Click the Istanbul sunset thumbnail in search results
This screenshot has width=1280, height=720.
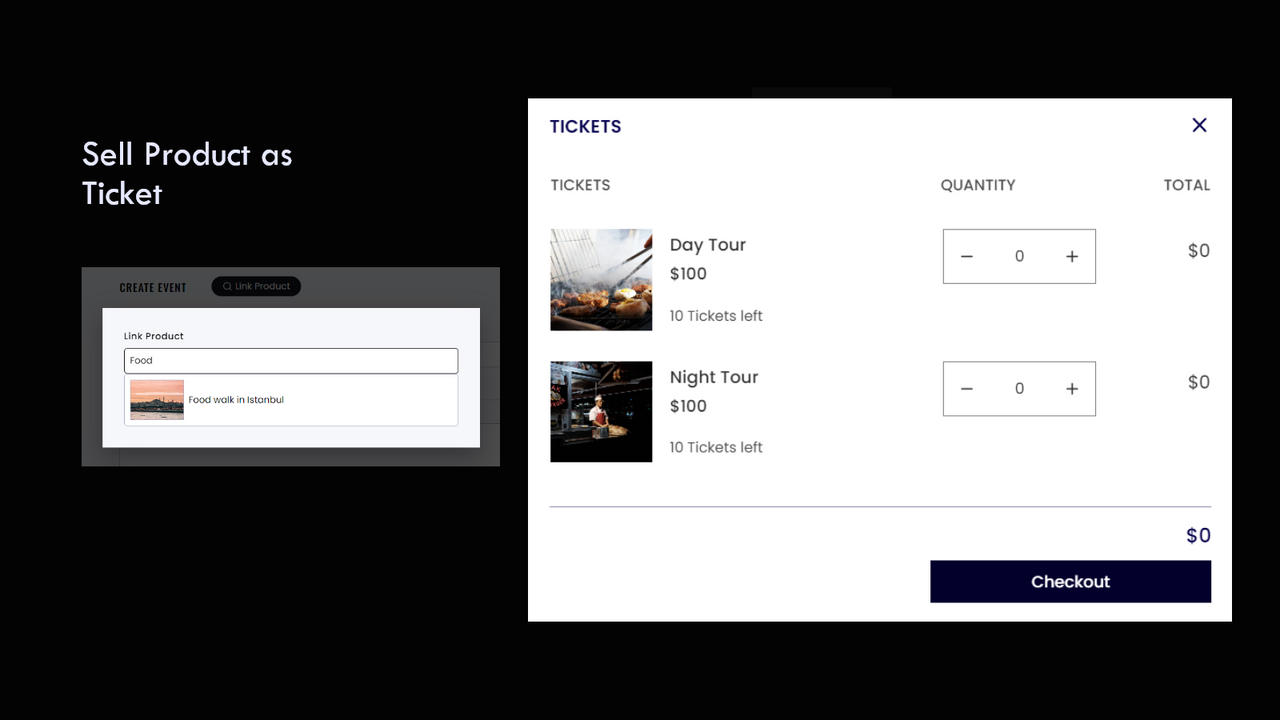(156, 399)
